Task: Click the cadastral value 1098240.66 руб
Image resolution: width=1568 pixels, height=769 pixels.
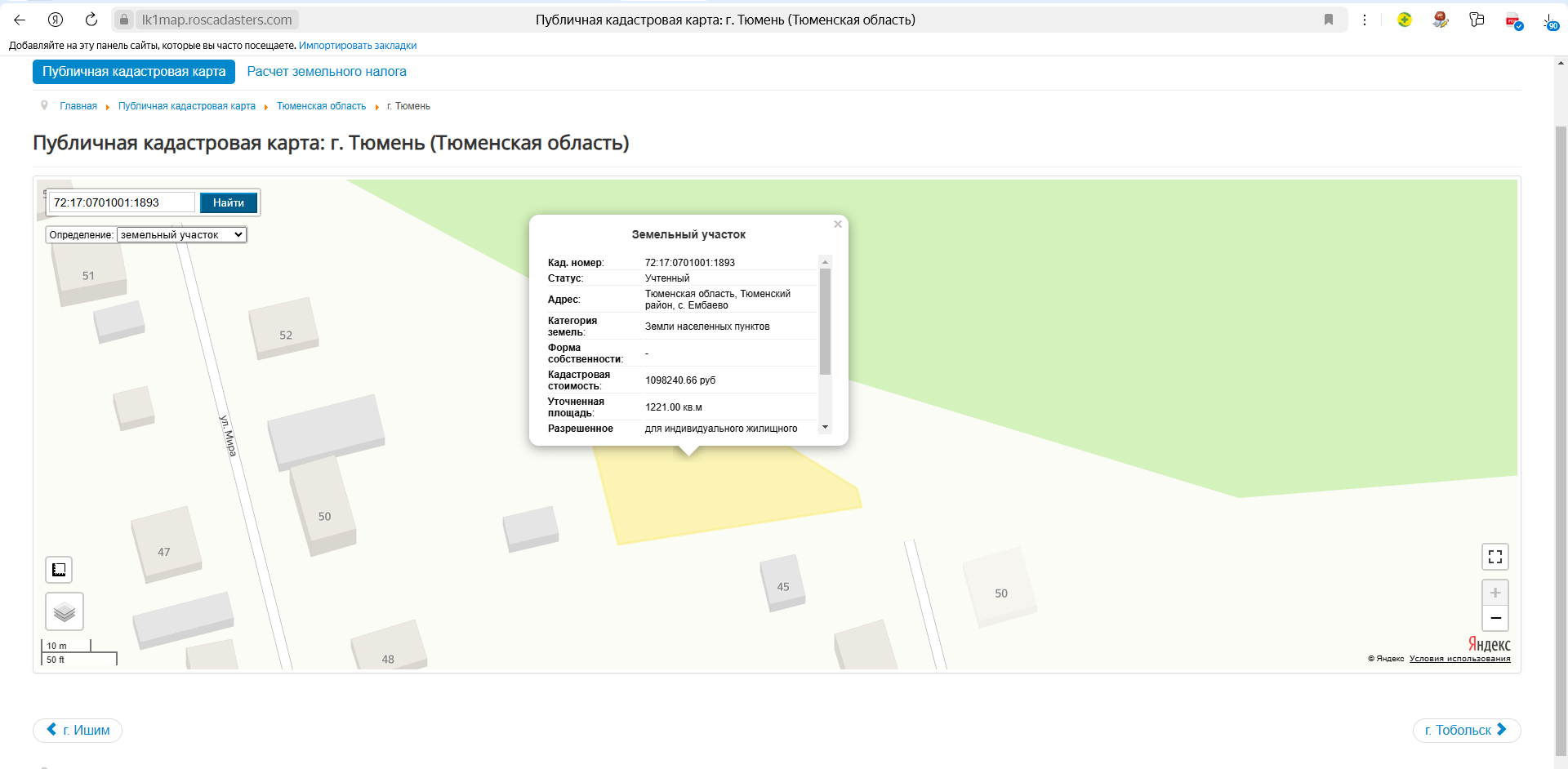Action: point(680,380)
